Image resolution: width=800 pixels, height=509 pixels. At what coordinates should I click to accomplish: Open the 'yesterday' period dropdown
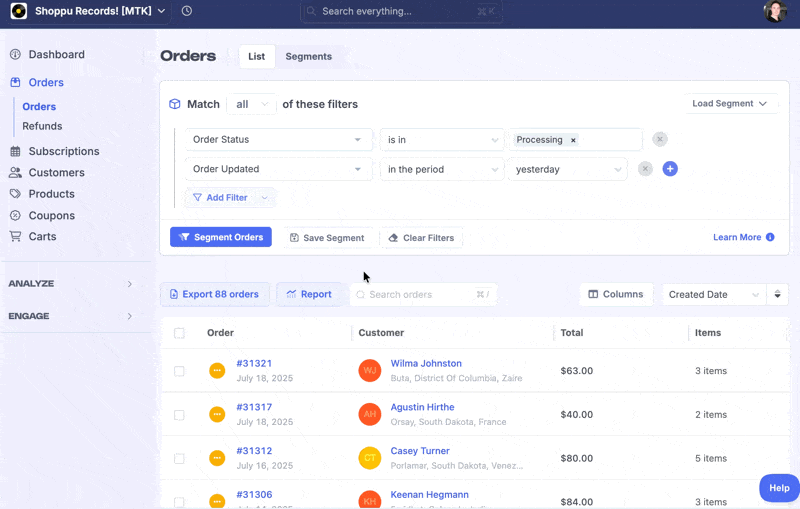coord(567,169)
